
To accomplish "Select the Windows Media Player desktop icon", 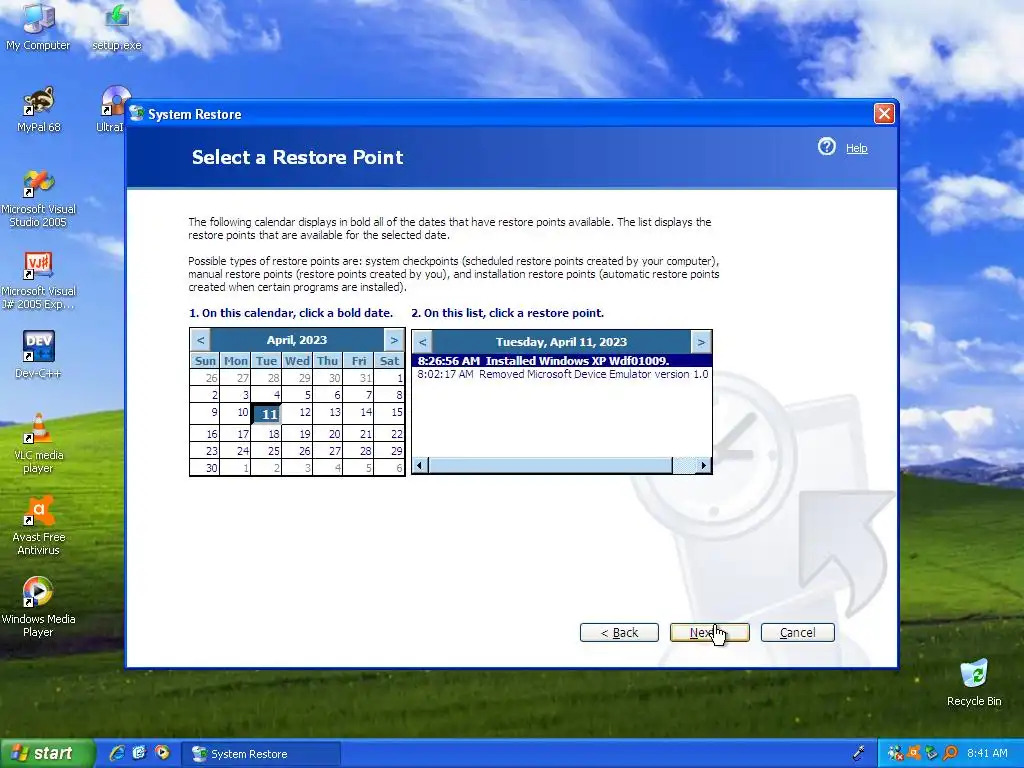I will [38, 607].
